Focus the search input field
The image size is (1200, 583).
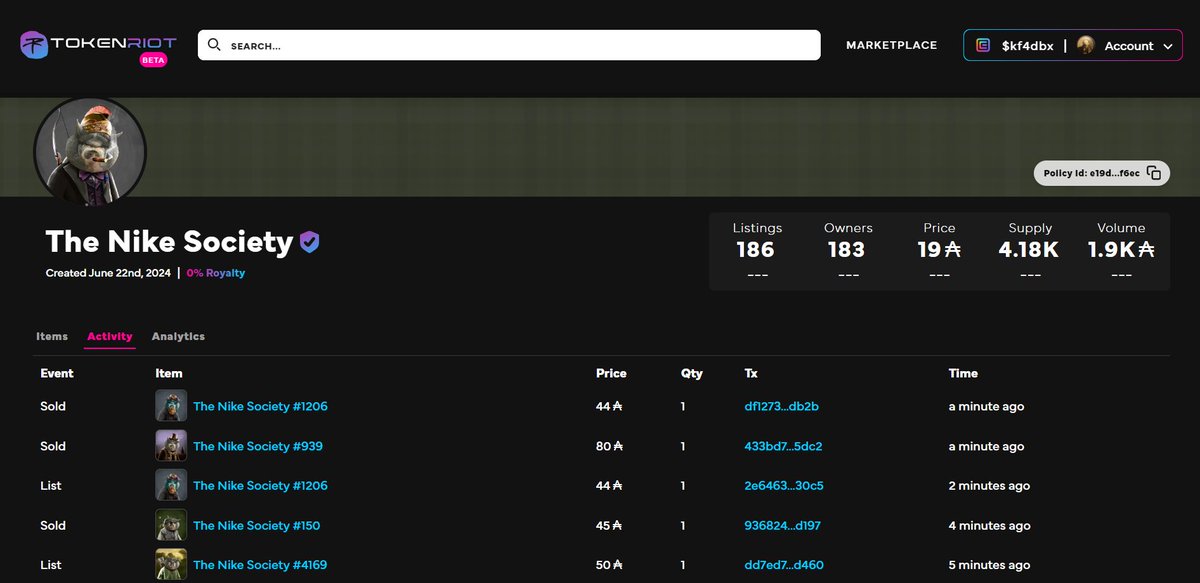[509, 45]
